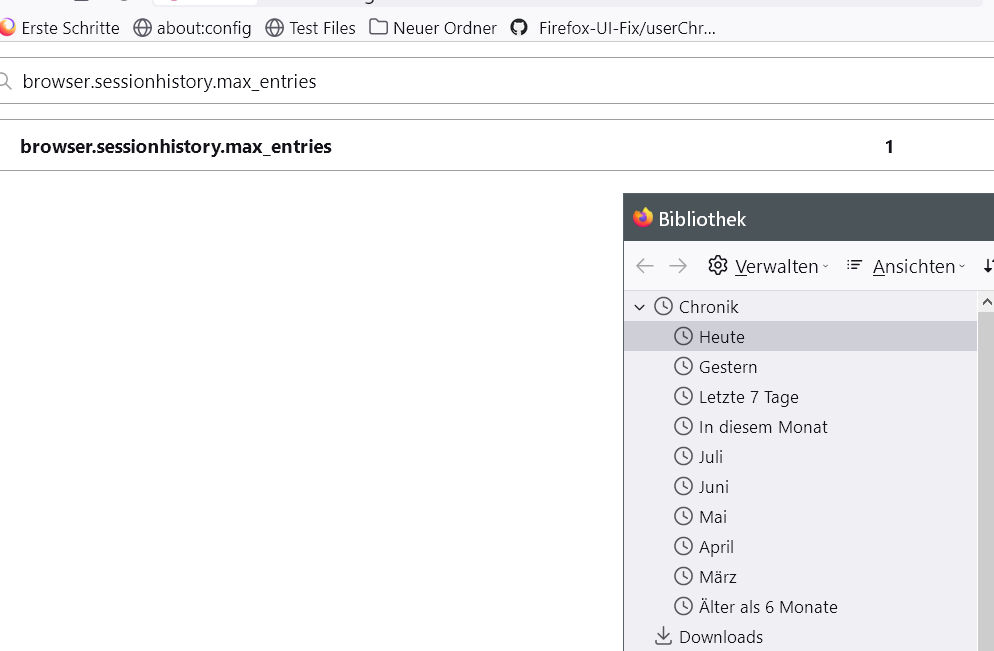994x651 pixels.
Task: Click the about:config search field
Action: (400, 81)
